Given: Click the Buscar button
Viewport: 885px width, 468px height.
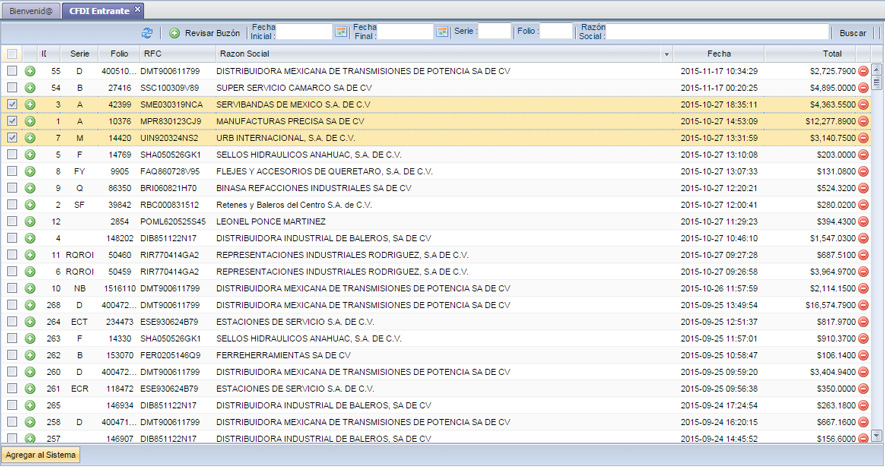Looking at the screenshot, I should coord(852,33).
